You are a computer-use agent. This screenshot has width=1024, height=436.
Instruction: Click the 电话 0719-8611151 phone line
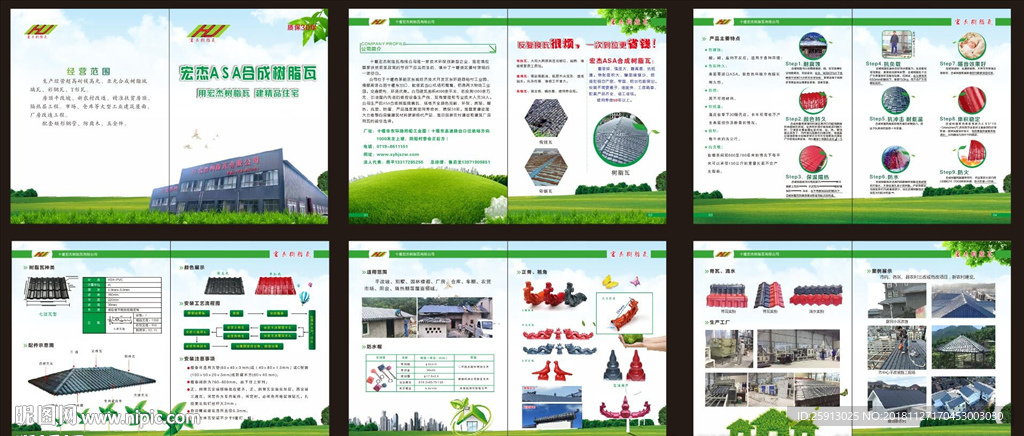point(386,147)
